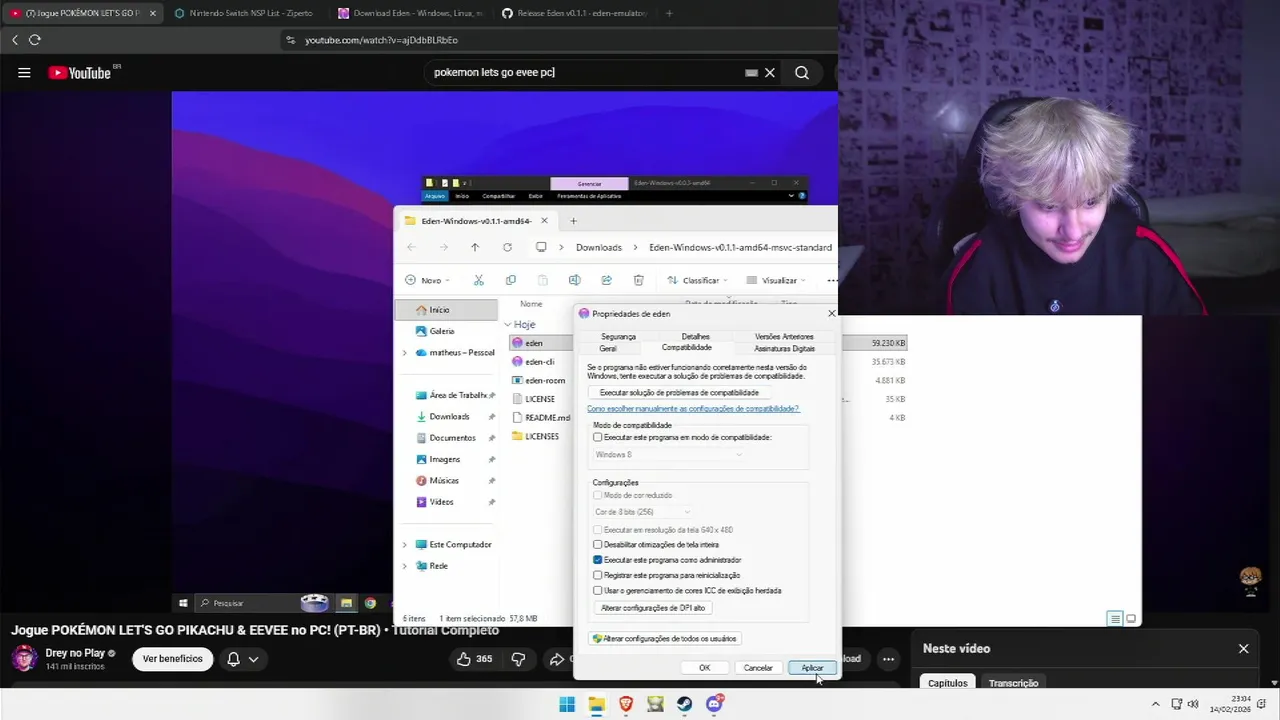
Task: Open the 8-bit color mode dropdown
Action: [x=643, y=512]
